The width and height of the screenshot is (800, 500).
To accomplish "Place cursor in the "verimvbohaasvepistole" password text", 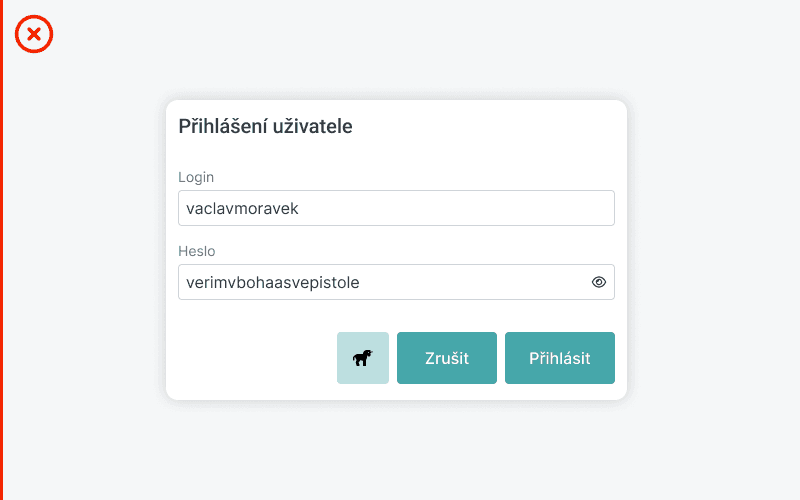I will [272, 282].
